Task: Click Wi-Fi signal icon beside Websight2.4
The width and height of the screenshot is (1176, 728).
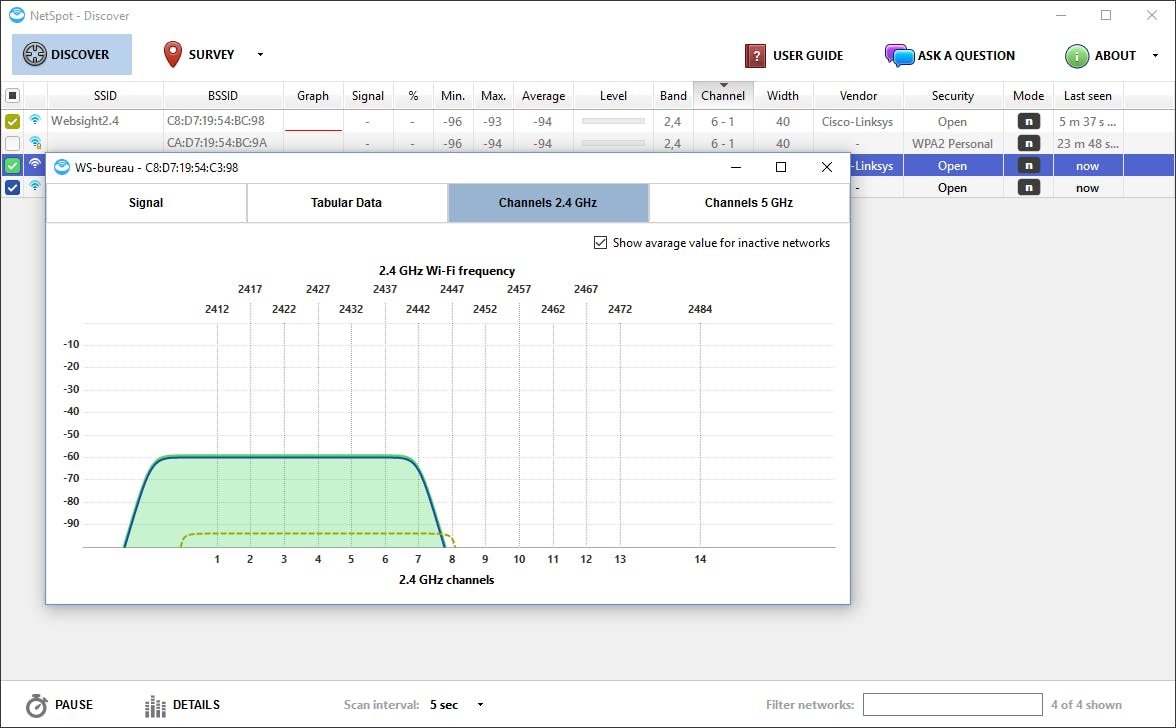Action: pos(35,121)
